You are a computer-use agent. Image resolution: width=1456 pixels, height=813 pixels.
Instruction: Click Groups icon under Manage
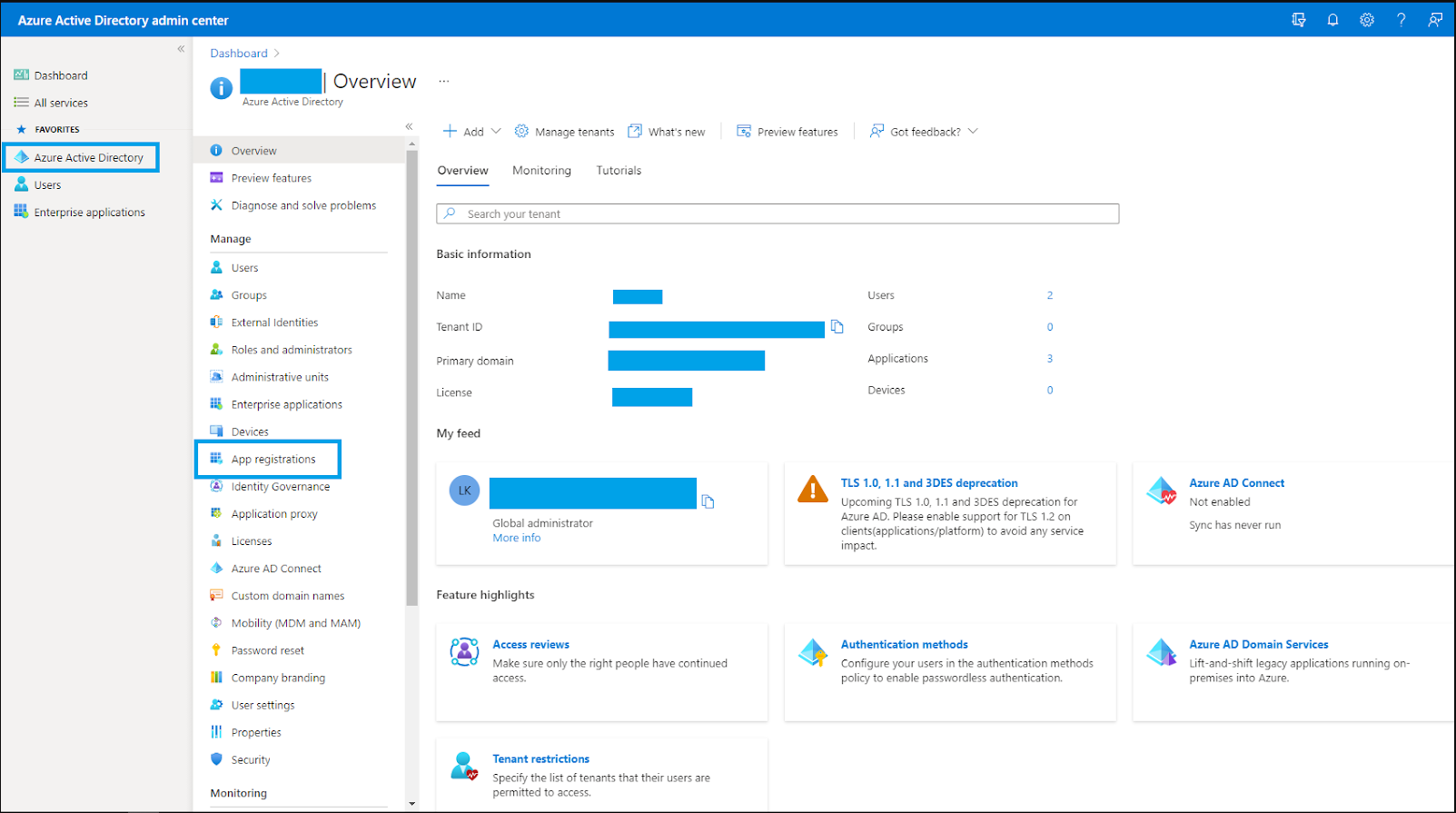tap(216, 295)
